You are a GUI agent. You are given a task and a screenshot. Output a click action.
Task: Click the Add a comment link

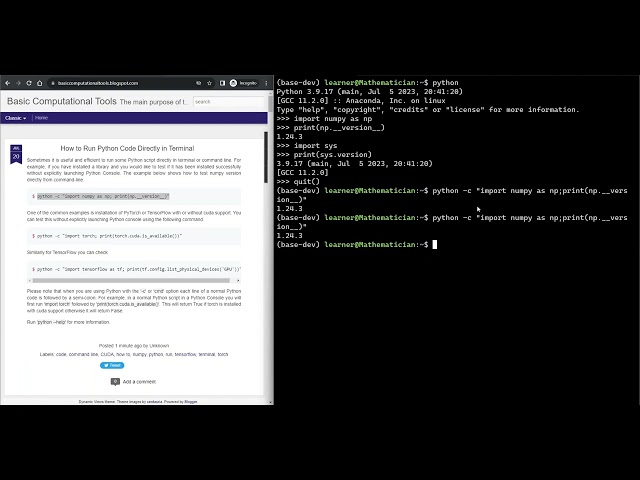(x=139, y=382)
